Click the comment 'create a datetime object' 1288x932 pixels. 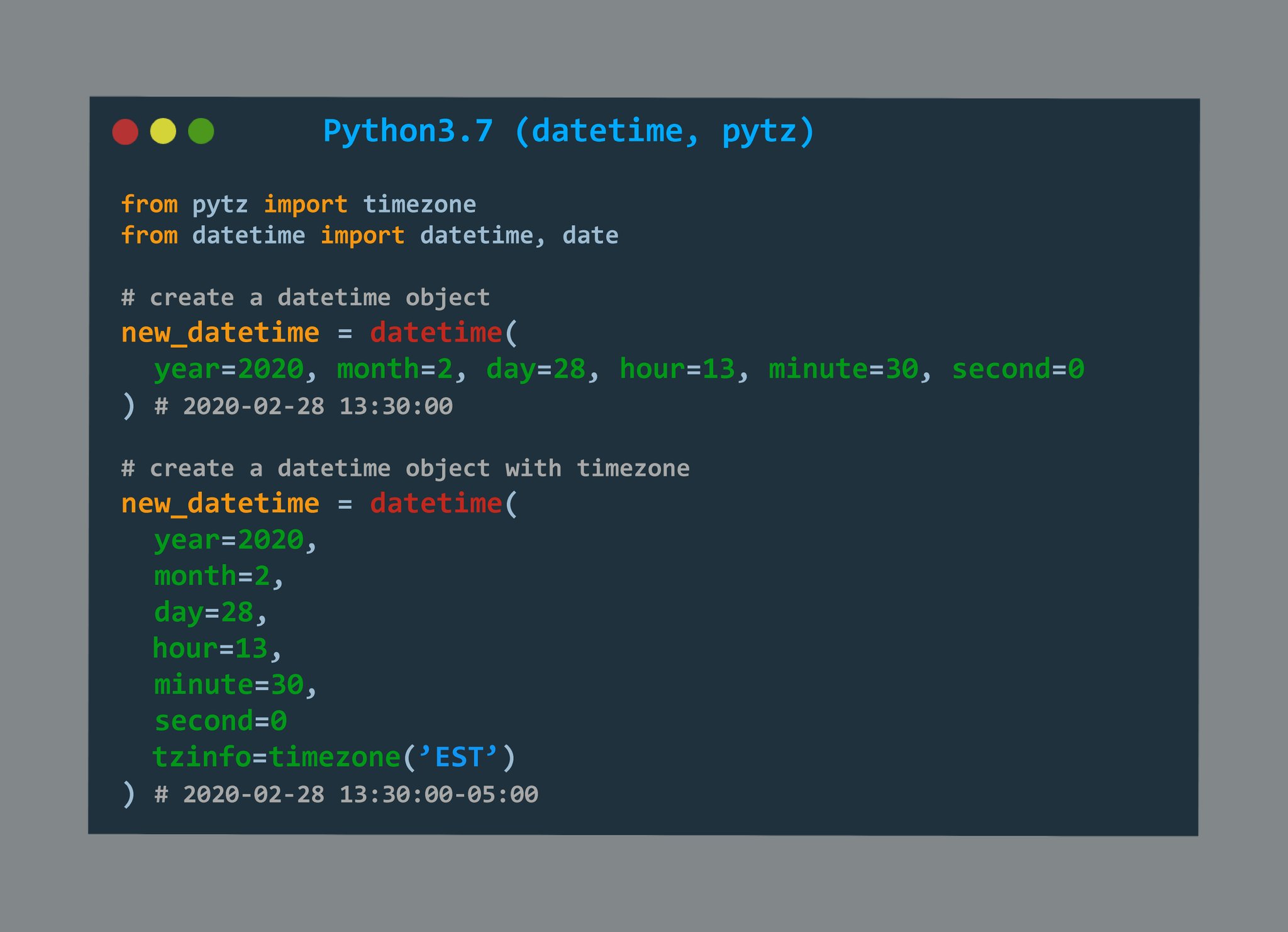(306, 297)
